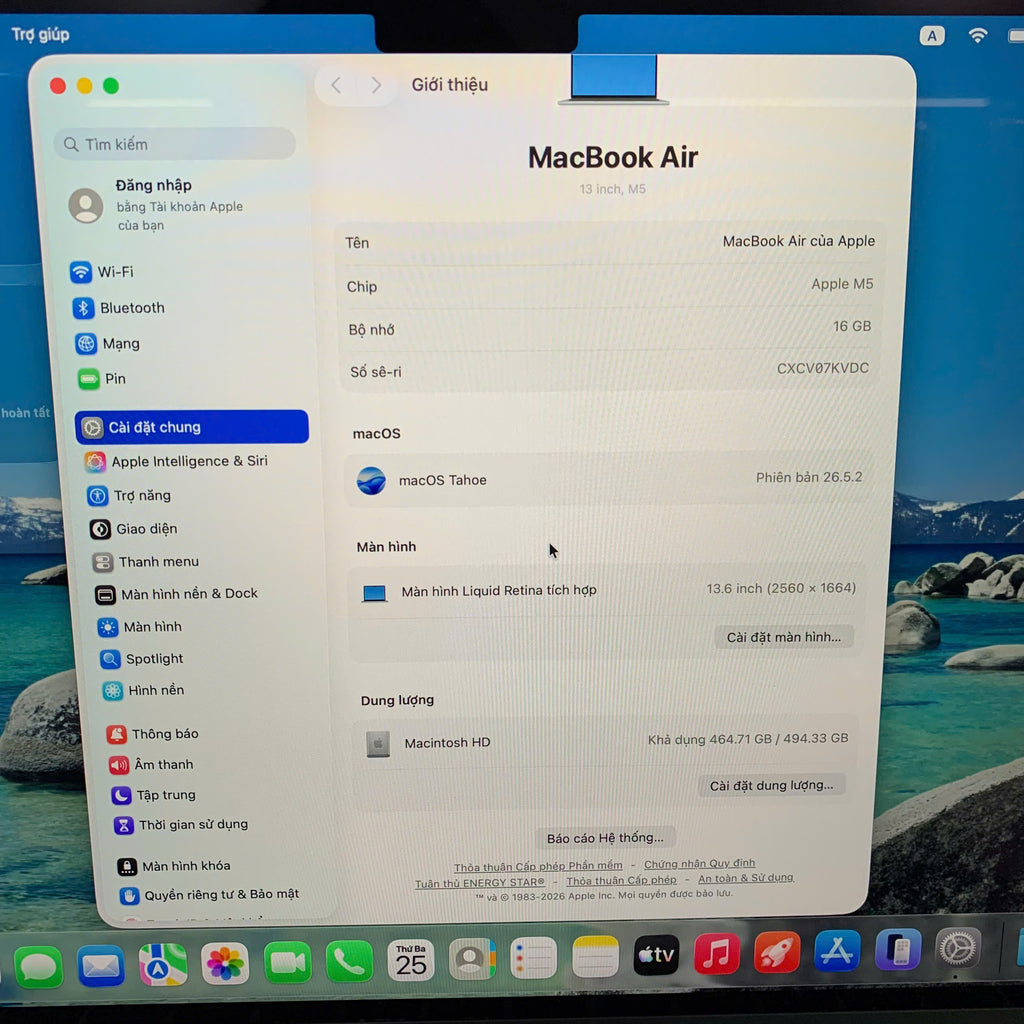Open the Pin battery settings
The width and height of the screenshot is (1024, 1024).
(x=102, y=379)
